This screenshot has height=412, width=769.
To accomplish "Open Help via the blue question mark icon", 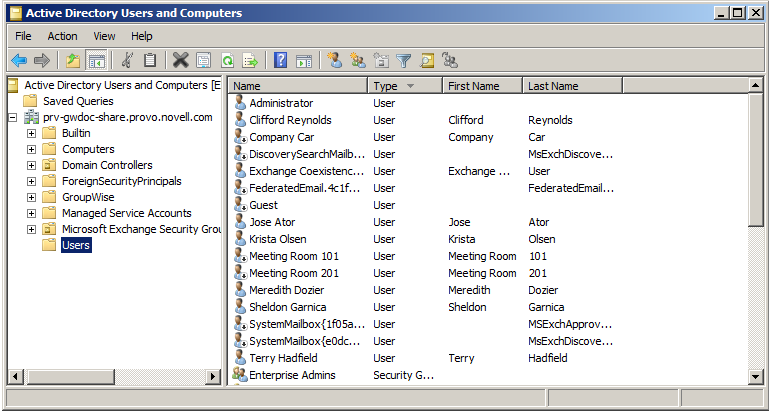I will [281, 61].
